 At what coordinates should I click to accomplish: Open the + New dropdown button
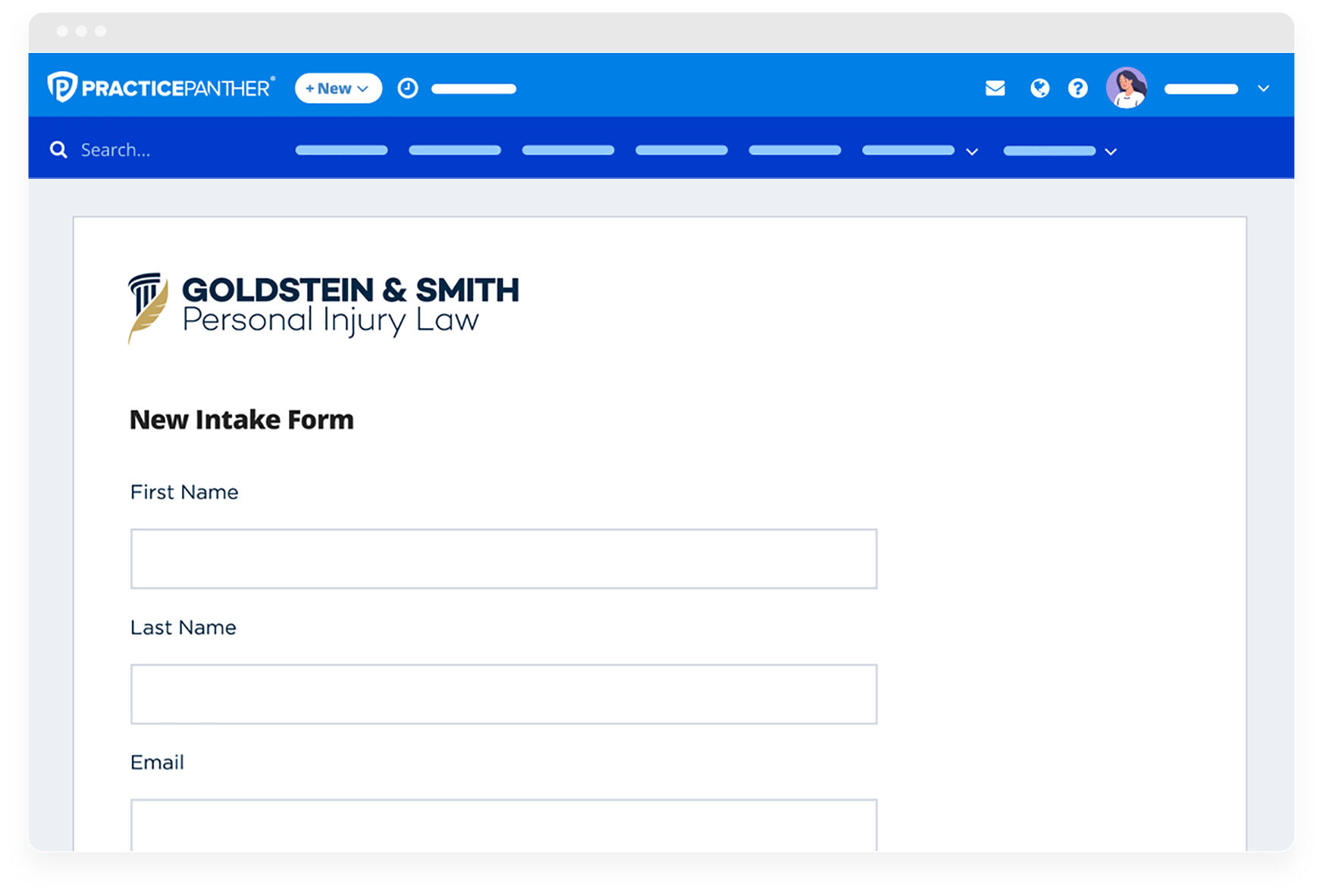coord(337,89)
